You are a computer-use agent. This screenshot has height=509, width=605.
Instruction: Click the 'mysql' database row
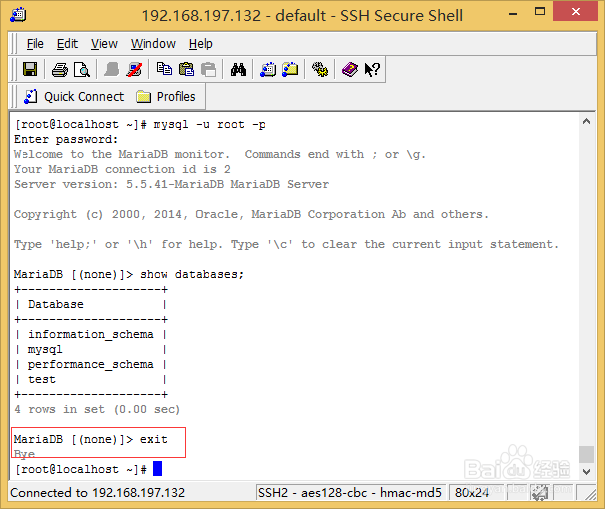(x=91, y=349)
